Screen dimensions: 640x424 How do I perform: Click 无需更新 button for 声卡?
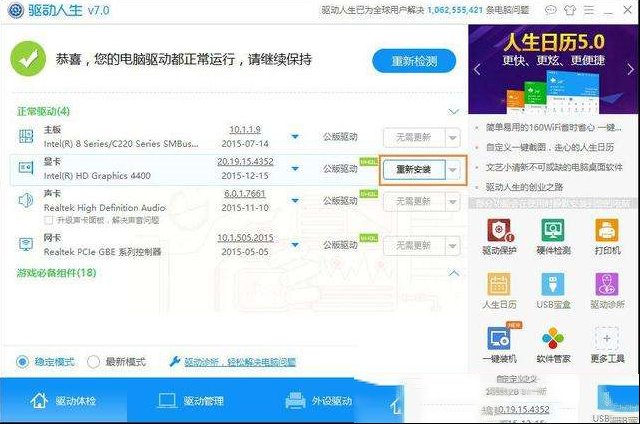pos(414,202)
